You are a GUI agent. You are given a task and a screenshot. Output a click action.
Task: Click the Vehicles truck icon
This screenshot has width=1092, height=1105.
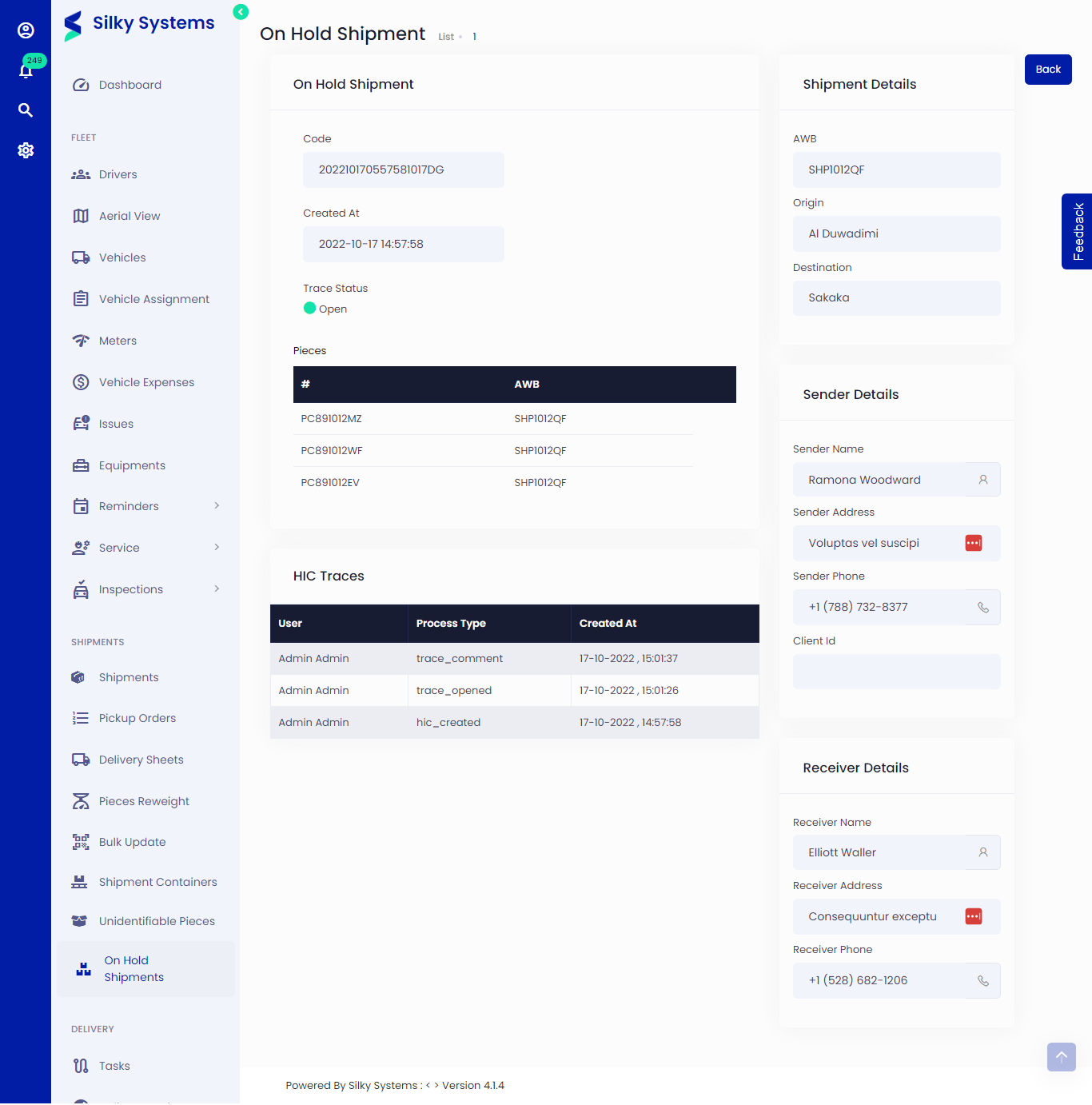pos(81,257)
